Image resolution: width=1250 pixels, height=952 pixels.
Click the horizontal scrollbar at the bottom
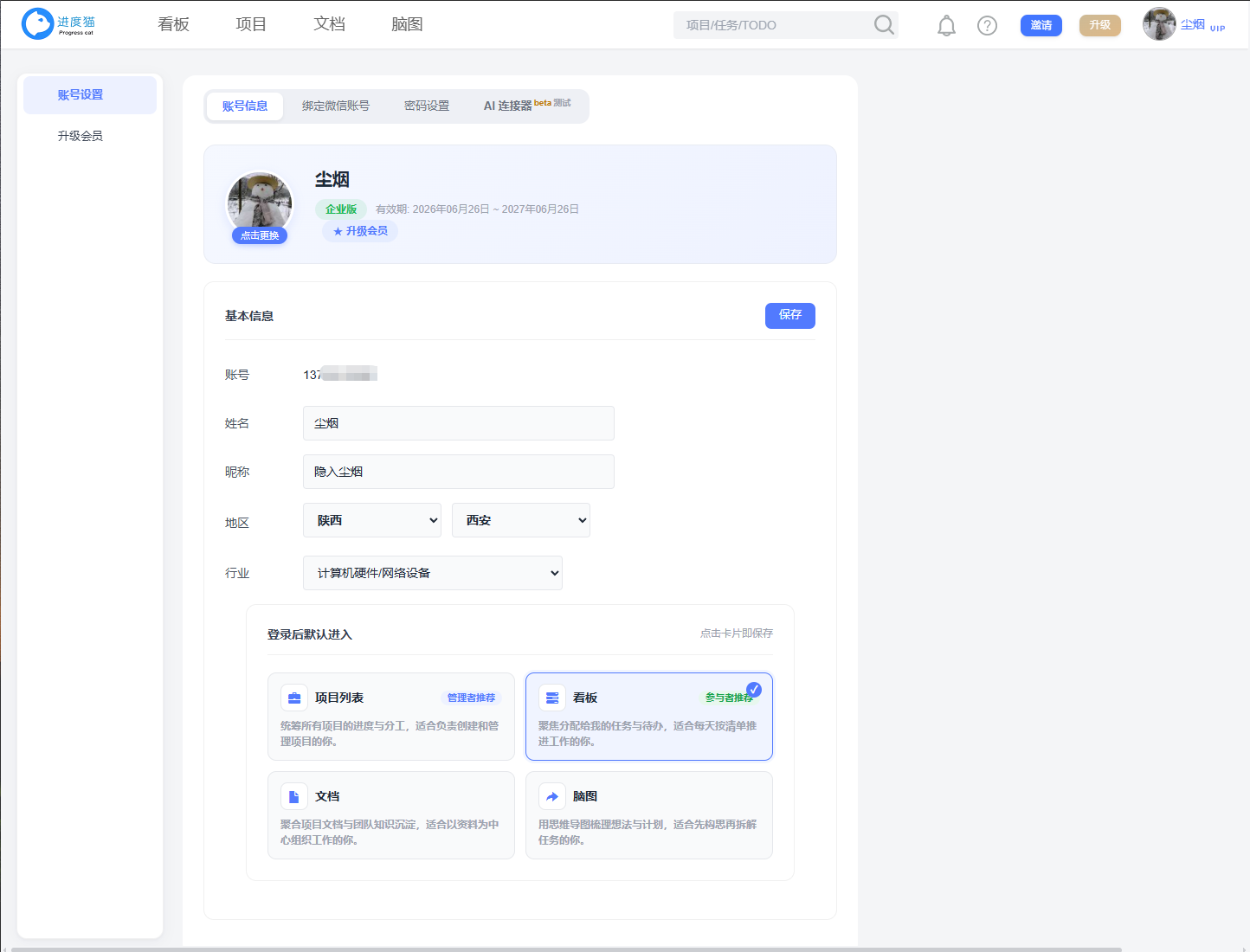[x=566, y=949]
